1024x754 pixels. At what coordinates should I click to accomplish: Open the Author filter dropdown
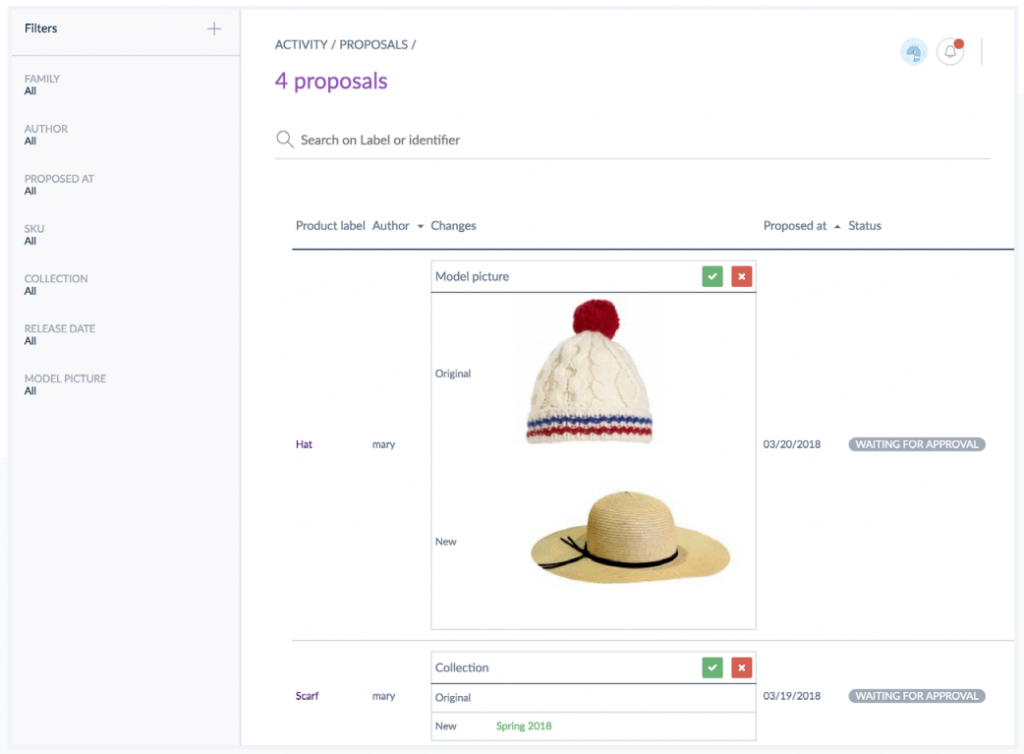click(46, 135)
